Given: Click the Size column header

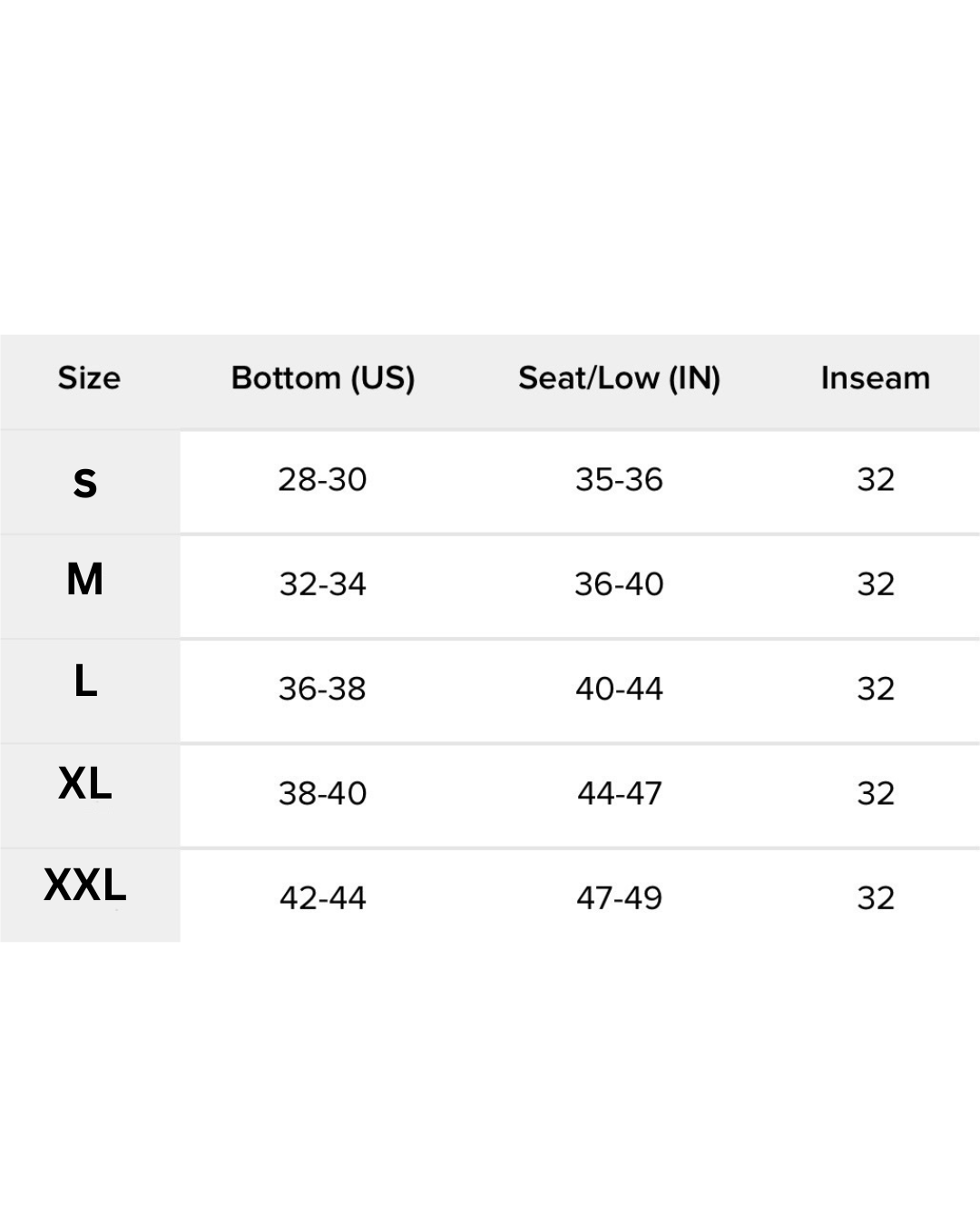Looking at the screenshot, I should point(89,377).
